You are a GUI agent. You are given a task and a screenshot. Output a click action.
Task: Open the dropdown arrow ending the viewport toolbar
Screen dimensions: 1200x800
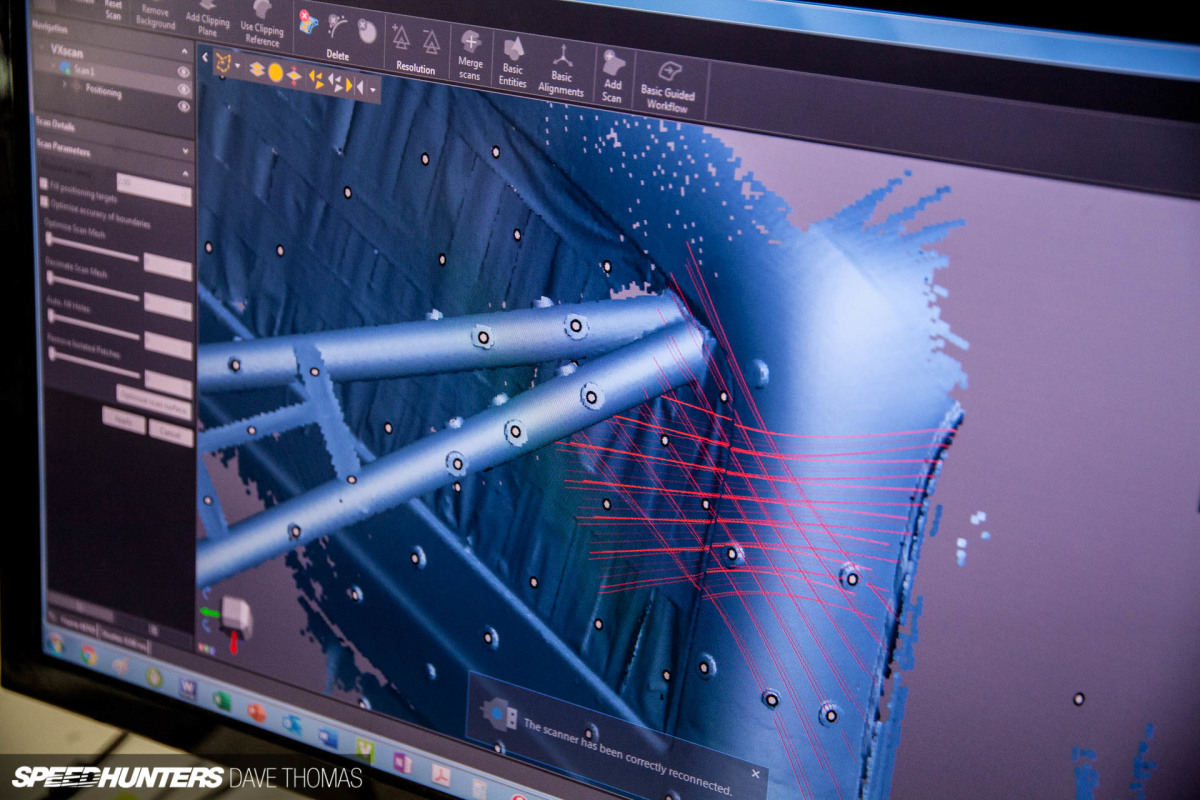click(374, 89)
